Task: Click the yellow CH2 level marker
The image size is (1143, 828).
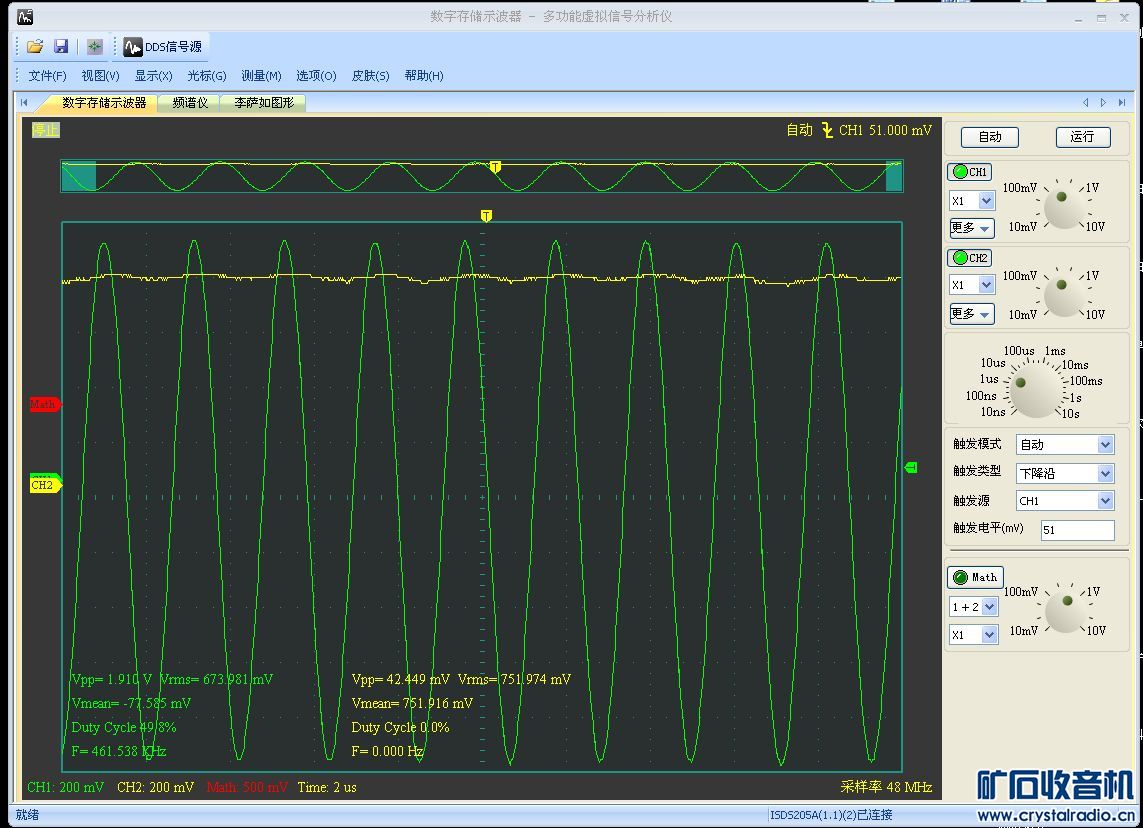Action: pyautogui.click(x=45, y=485)
